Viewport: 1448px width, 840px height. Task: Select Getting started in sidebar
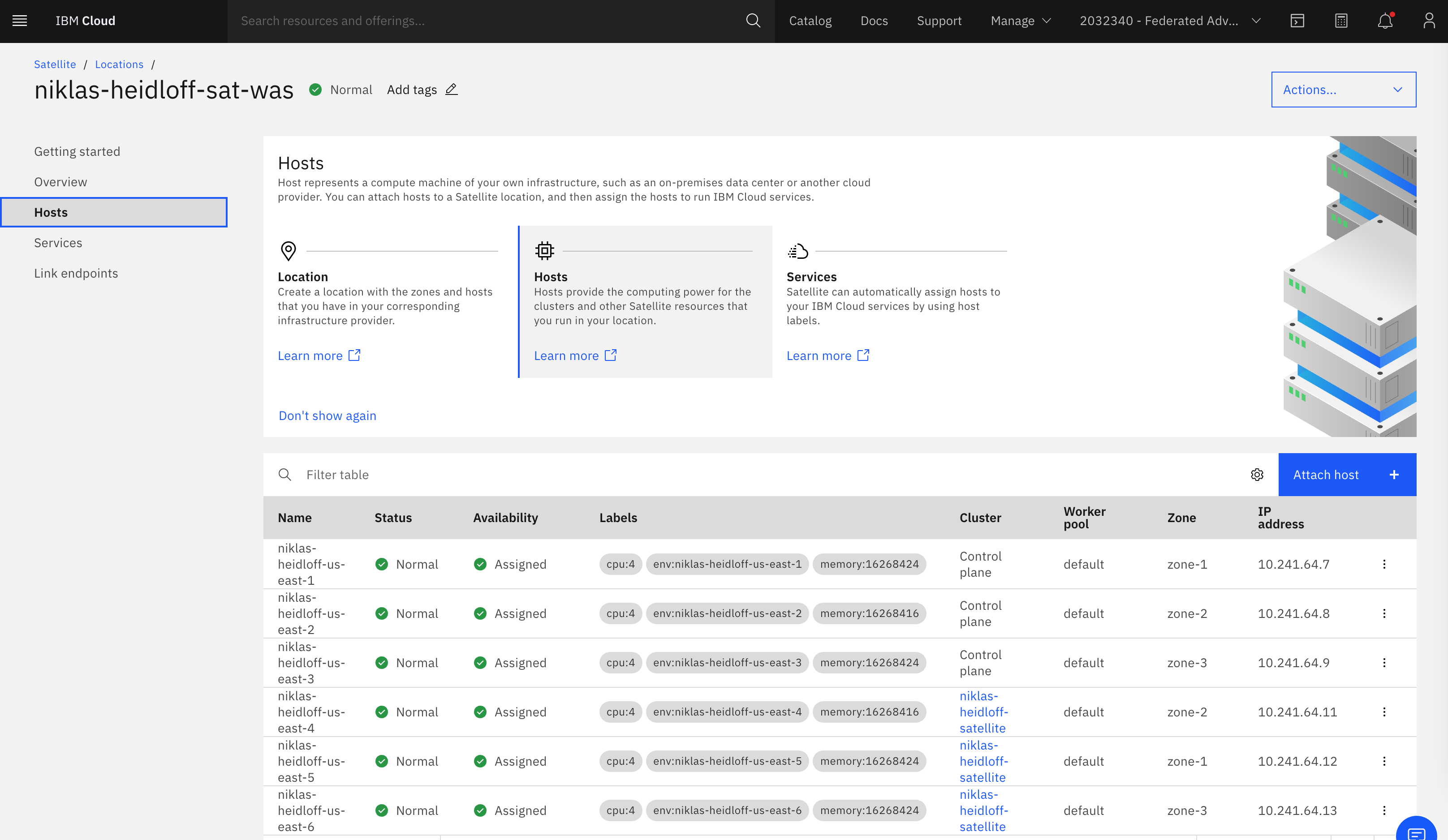[x=77, y=152]
